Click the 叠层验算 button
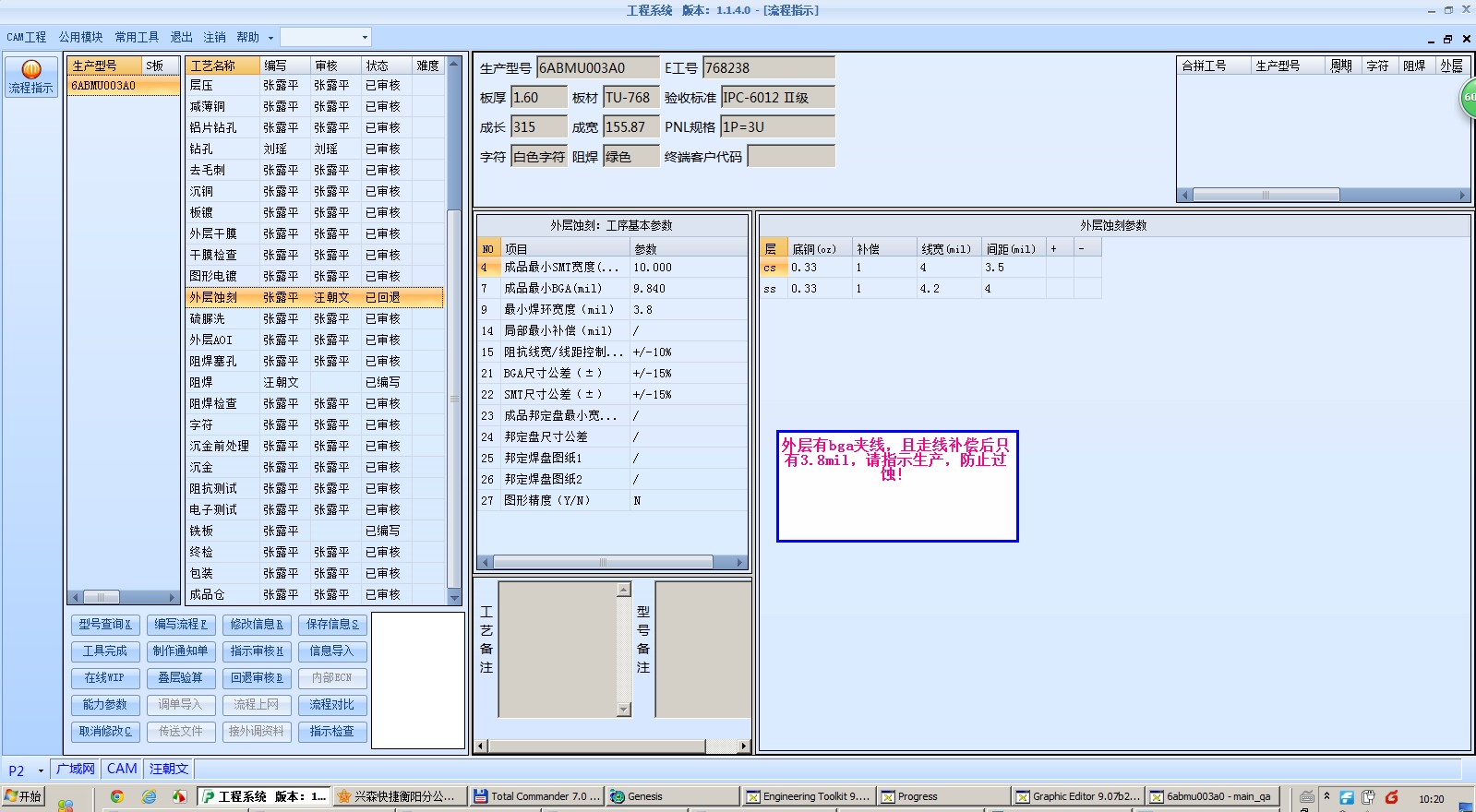Image resolution: width=1476 pixels, height=812 pixels. click(180, 678)
